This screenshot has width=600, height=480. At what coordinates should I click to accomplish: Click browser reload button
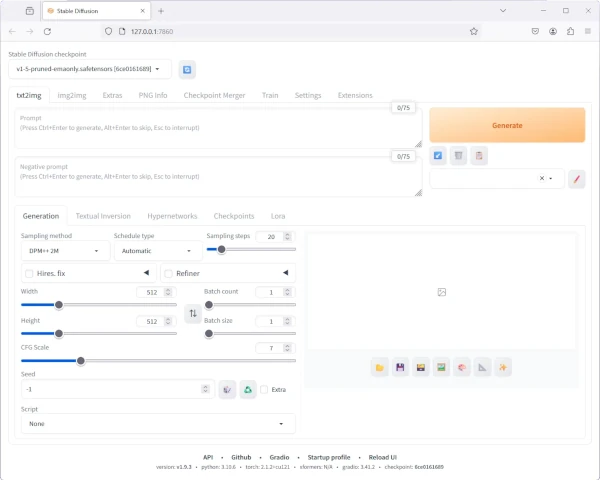[x=47, y=31]
